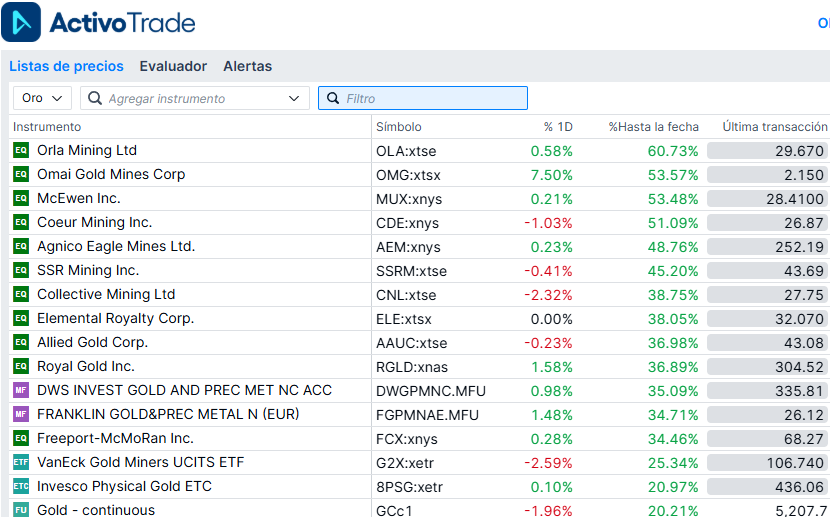
Task: Click the magnifier icon in the Filtro box
Action: point(332,98)
